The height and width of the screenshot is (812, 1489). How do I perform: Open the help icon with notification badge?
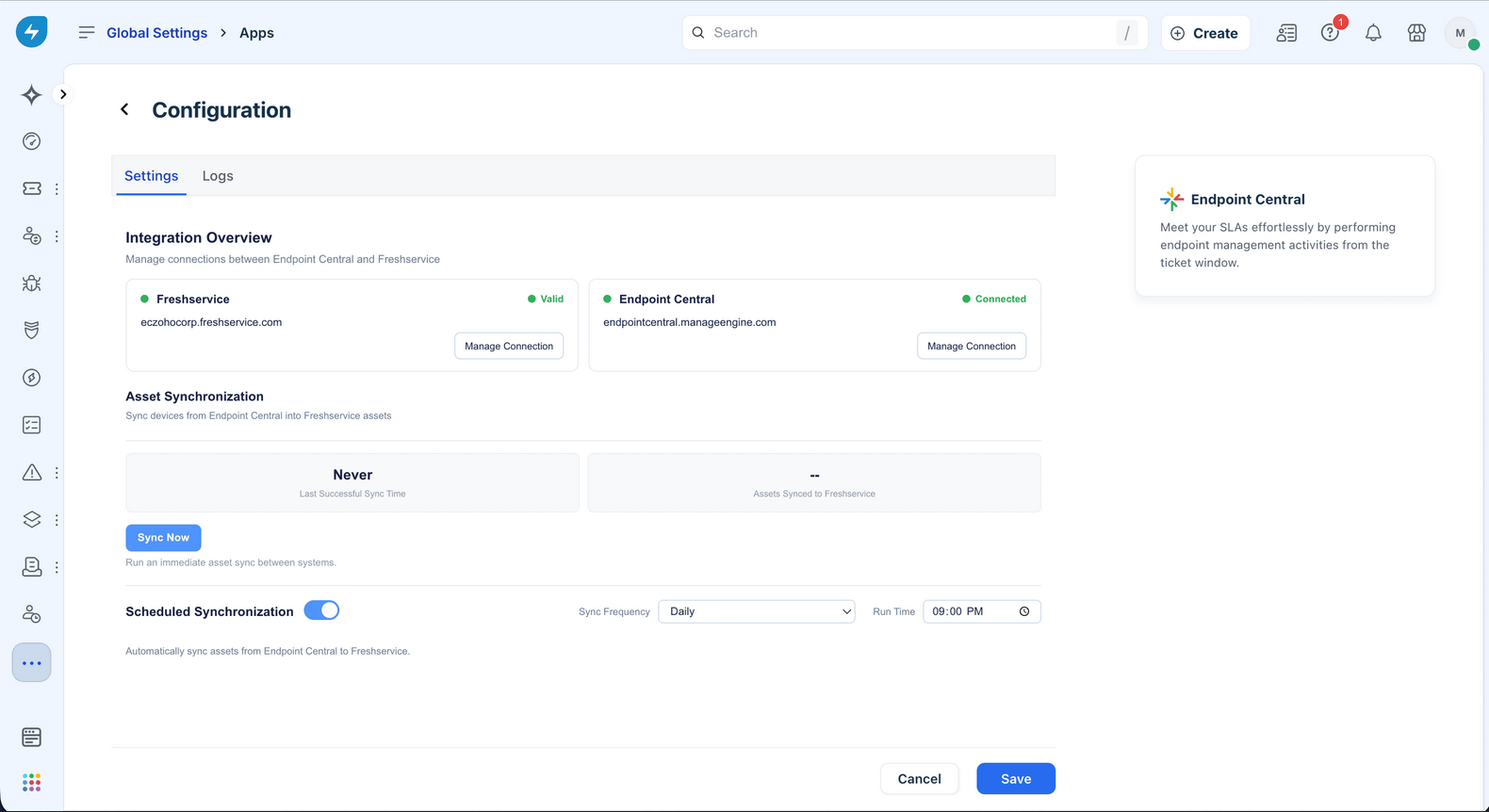click(1330, 33)
